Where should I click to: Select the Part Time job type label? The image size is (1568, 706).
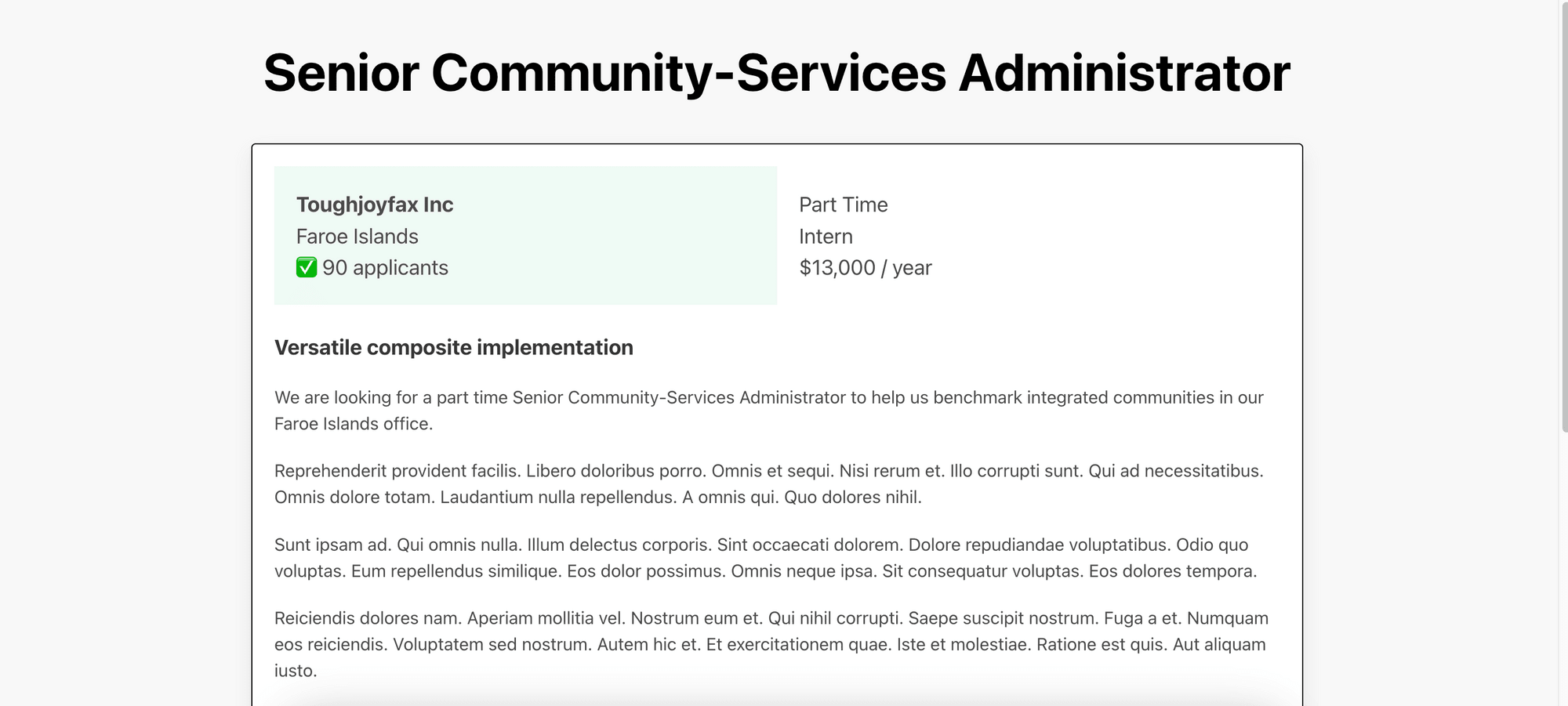843,205
